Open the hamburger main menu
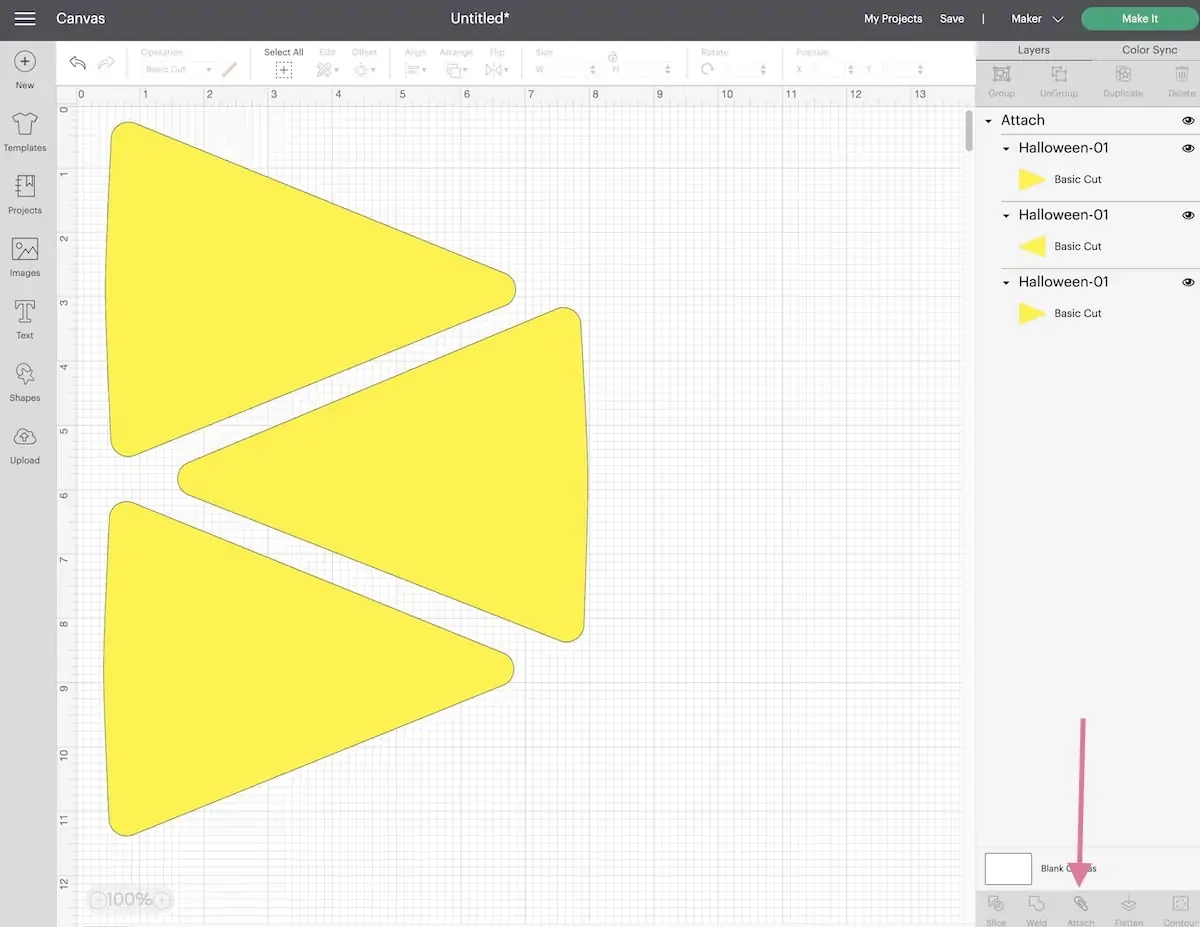 pyautogui.click(x=25, y=19)
